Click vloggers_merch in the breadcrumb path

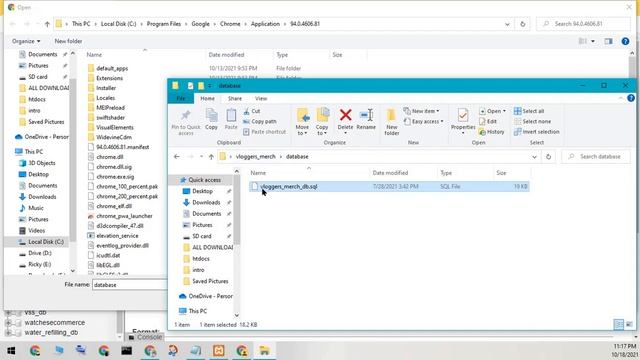(x=256, y=157)
